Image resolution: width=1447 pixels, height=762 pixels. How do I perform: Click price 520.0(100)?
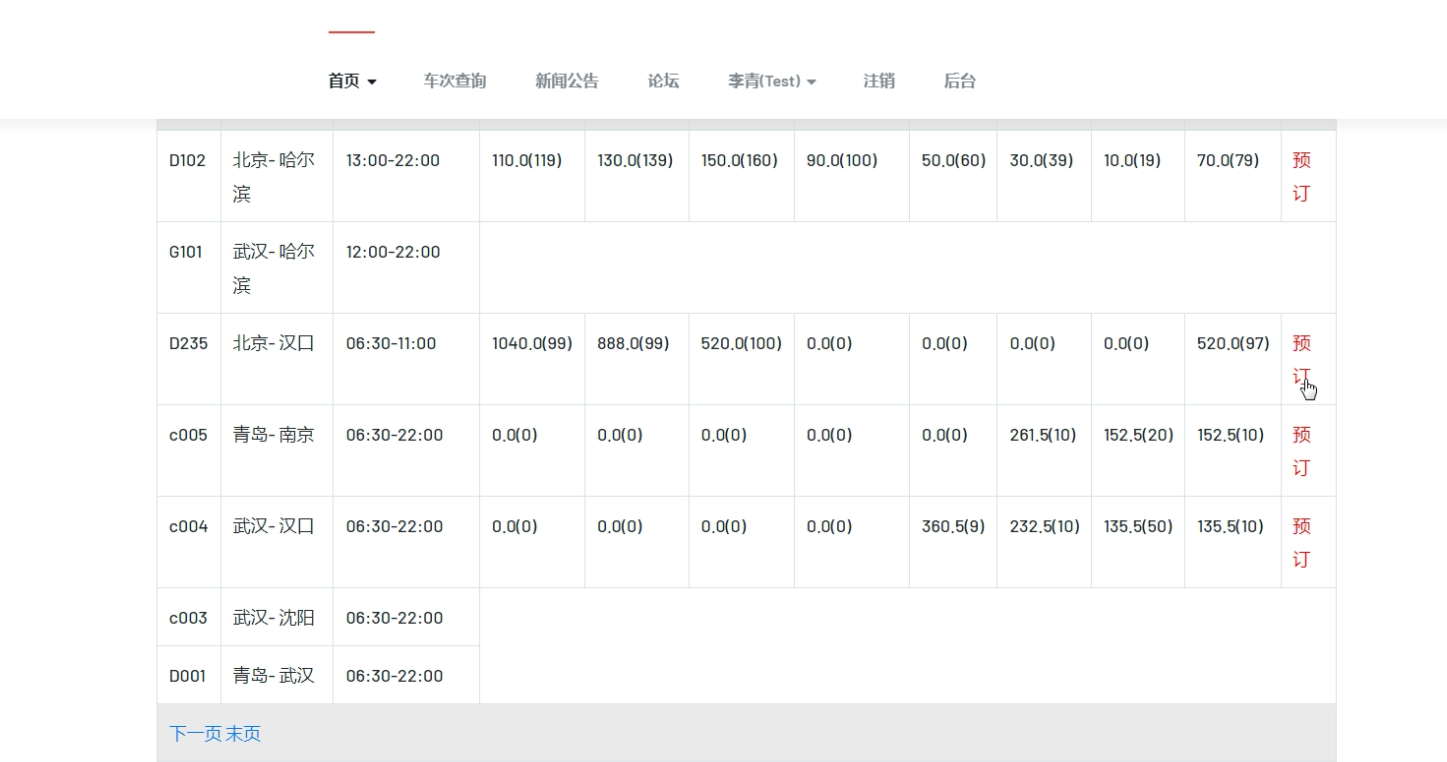point(741,343)
